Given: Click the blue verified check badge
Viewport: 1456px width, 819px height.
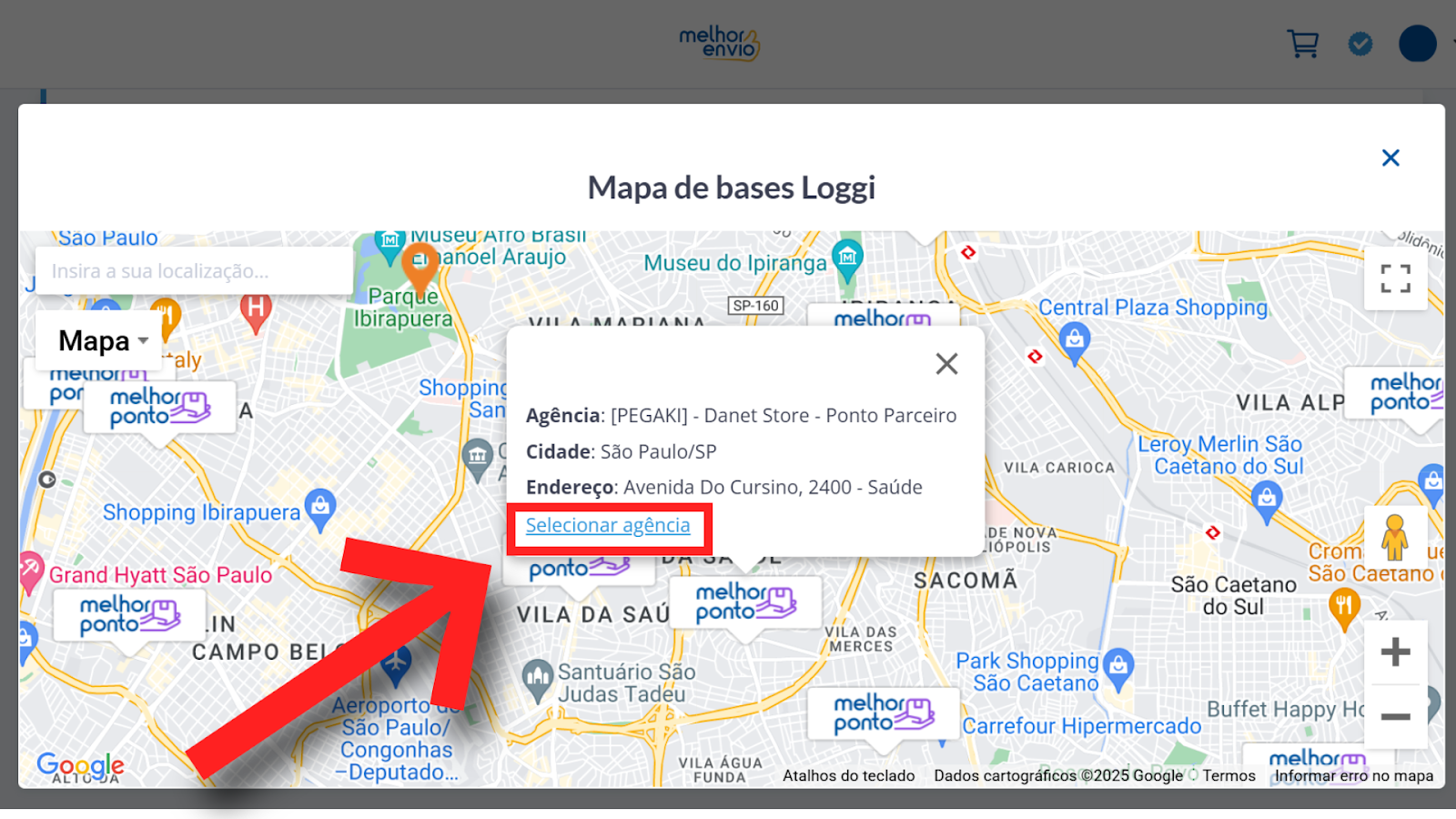Looking at the screenshot, I should click(1360, 44).
